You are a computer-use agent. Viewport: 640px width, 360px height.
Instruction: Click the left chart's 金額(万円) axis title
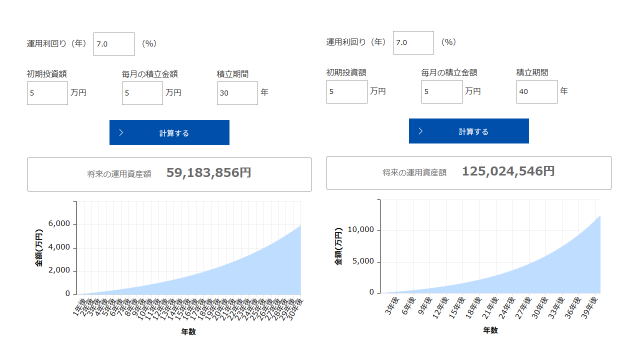click(39, 248)
